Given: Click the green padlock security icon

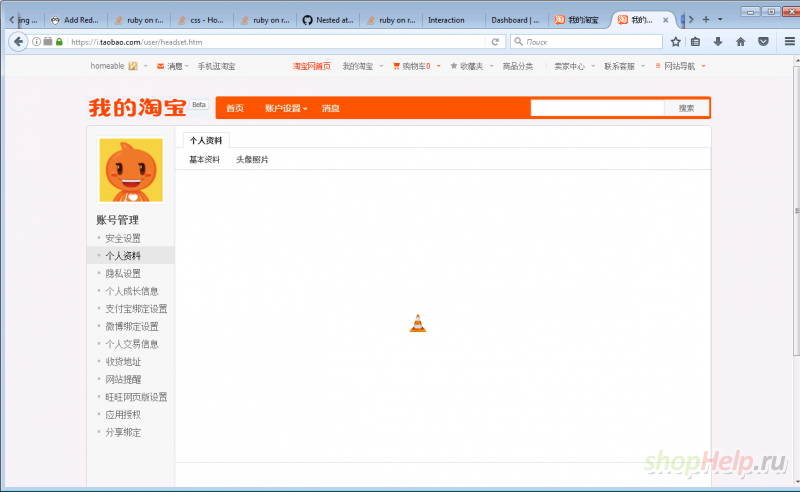Looking at the screenshot, I should 59,42.
